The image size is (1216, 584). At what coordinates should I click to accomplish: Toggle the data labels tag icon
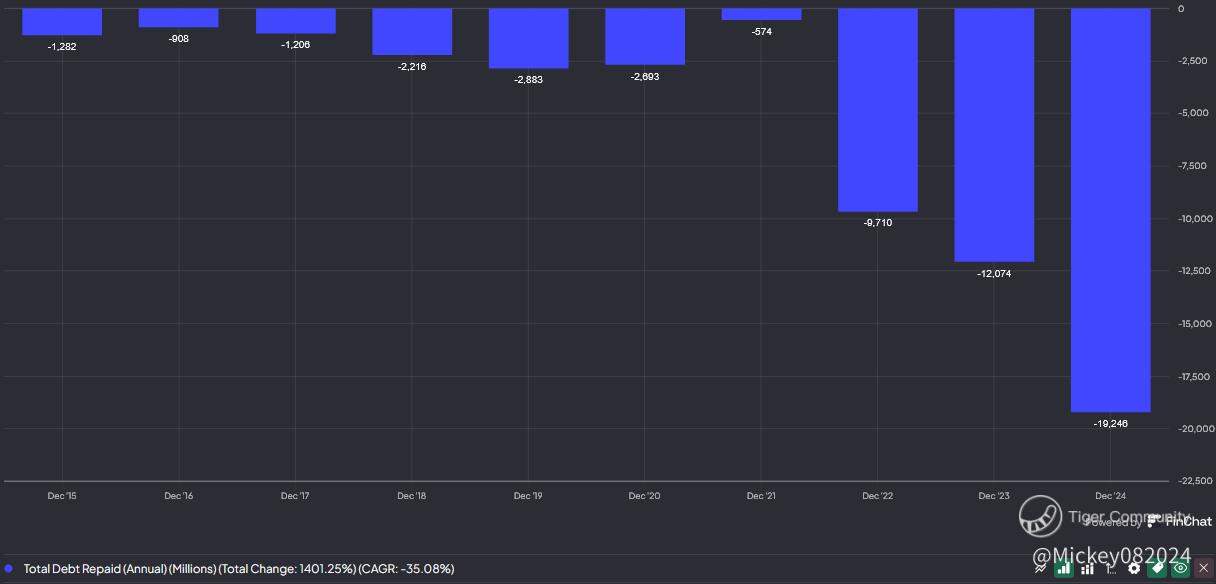click(x=1157, y=568)
